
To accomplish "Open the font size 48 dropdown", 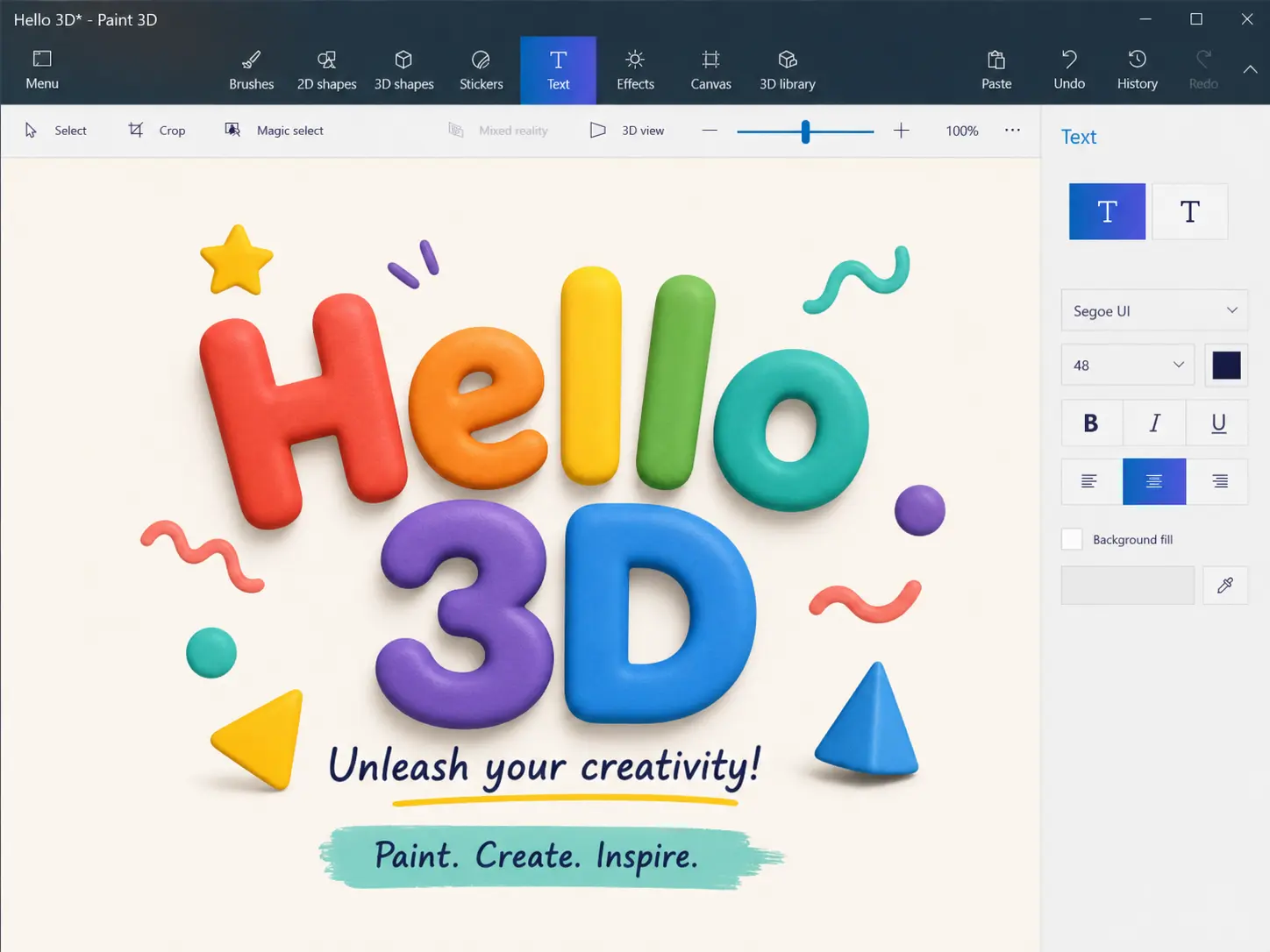I will [x=1128, y=365].
